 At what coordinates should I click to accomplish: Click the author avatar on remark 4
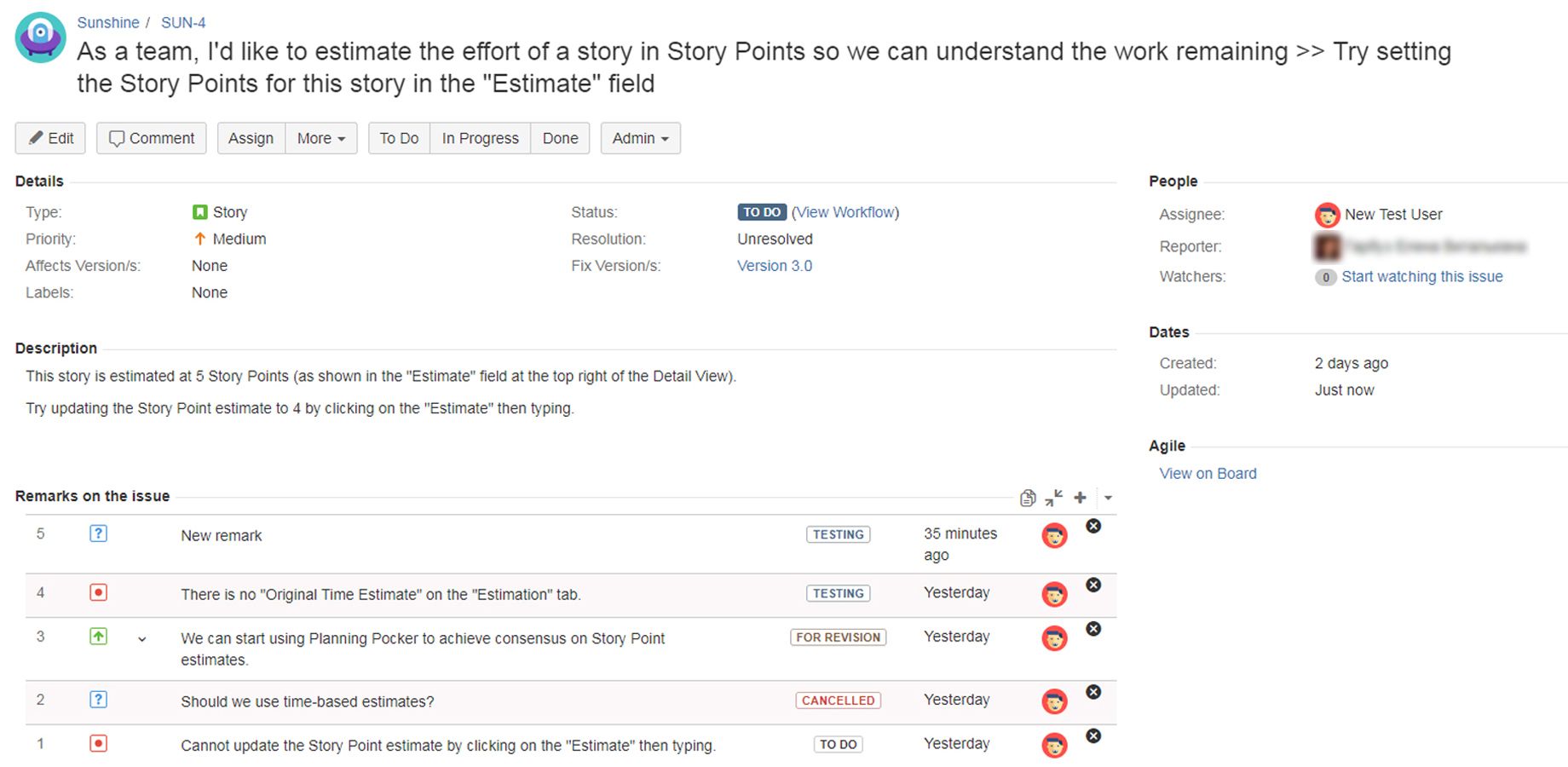(1054, 594)
